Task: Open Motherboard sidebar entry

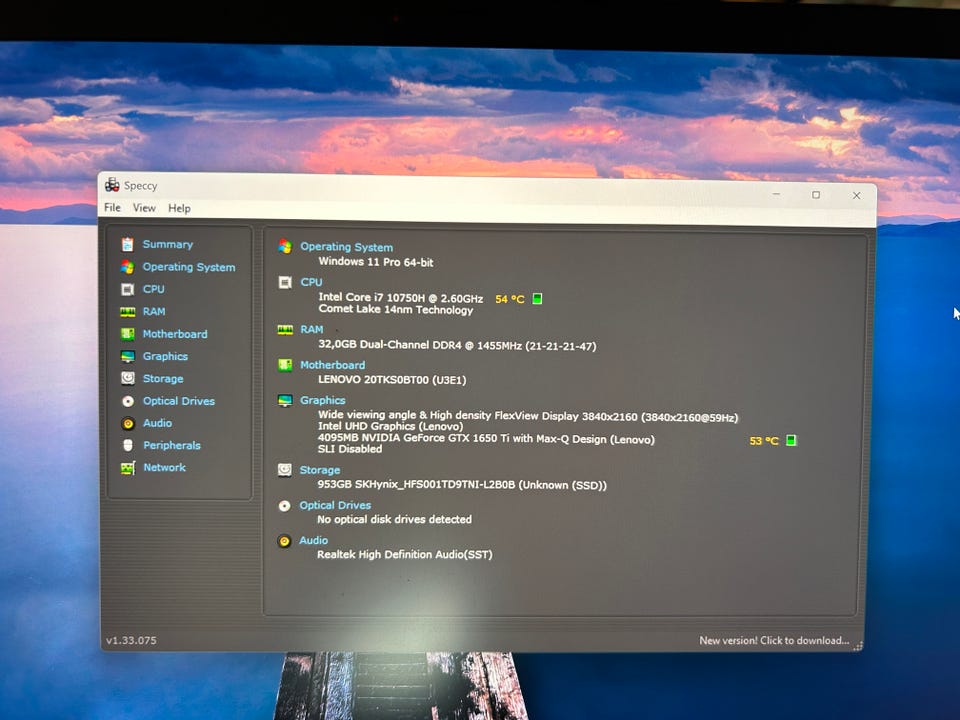Action: point(175,334)
